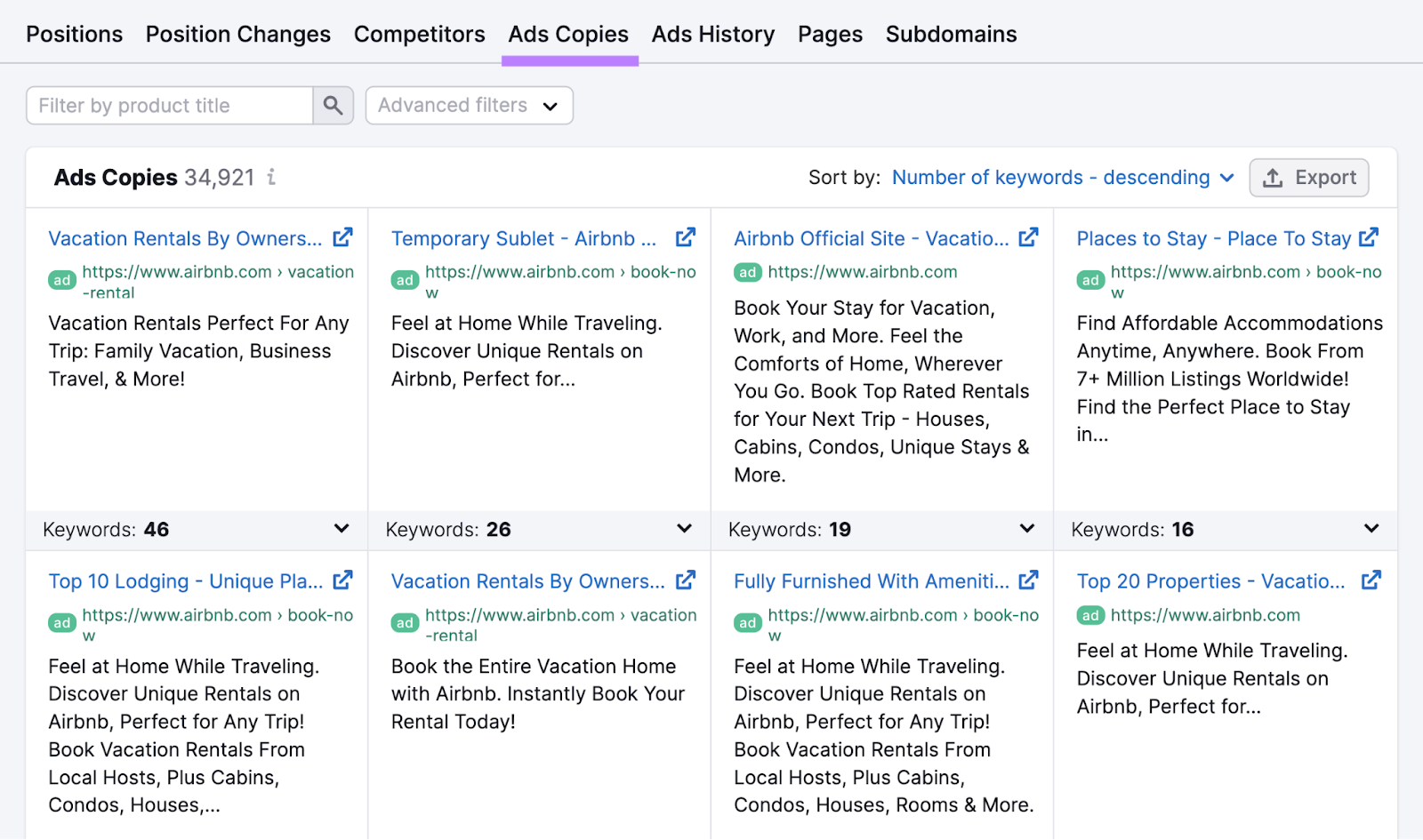This screenshot has width=1423, height=840.
Task: Open 'Temporary Sublet - Airbnb' ad title
Action: click(x=524, y=238)
